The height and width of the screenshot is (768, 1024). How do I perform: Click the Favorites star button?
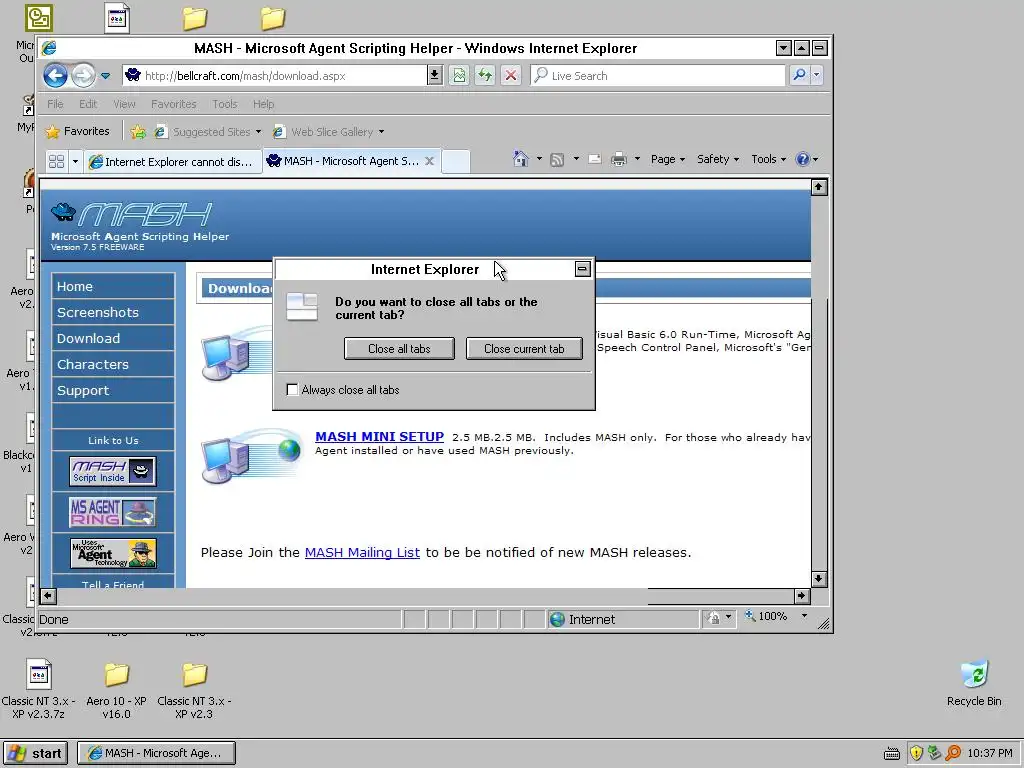(x=77, y=131)
